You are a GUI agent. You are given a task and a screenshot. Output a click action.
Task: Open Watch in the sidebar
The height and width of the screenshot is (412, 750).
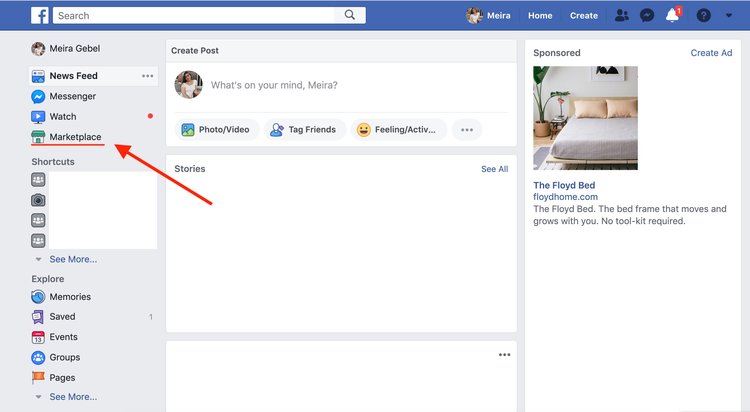[x=63, y=116]
